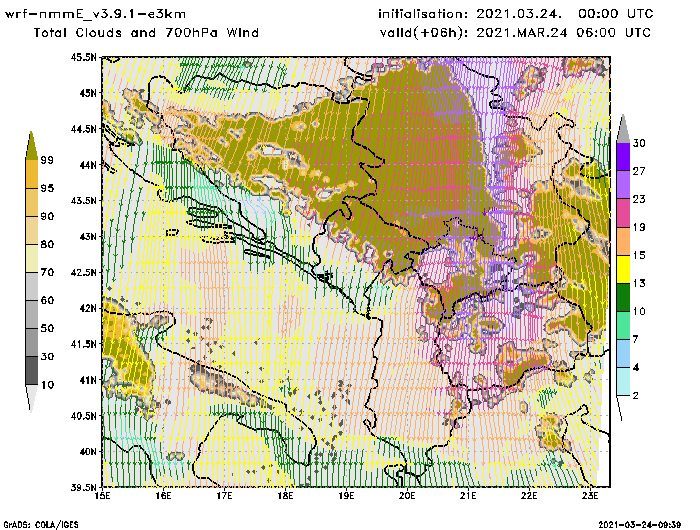Viewport: 700px width, 530px height.
Task: Click the 20E longitude axis label
Action: [407, 493]
